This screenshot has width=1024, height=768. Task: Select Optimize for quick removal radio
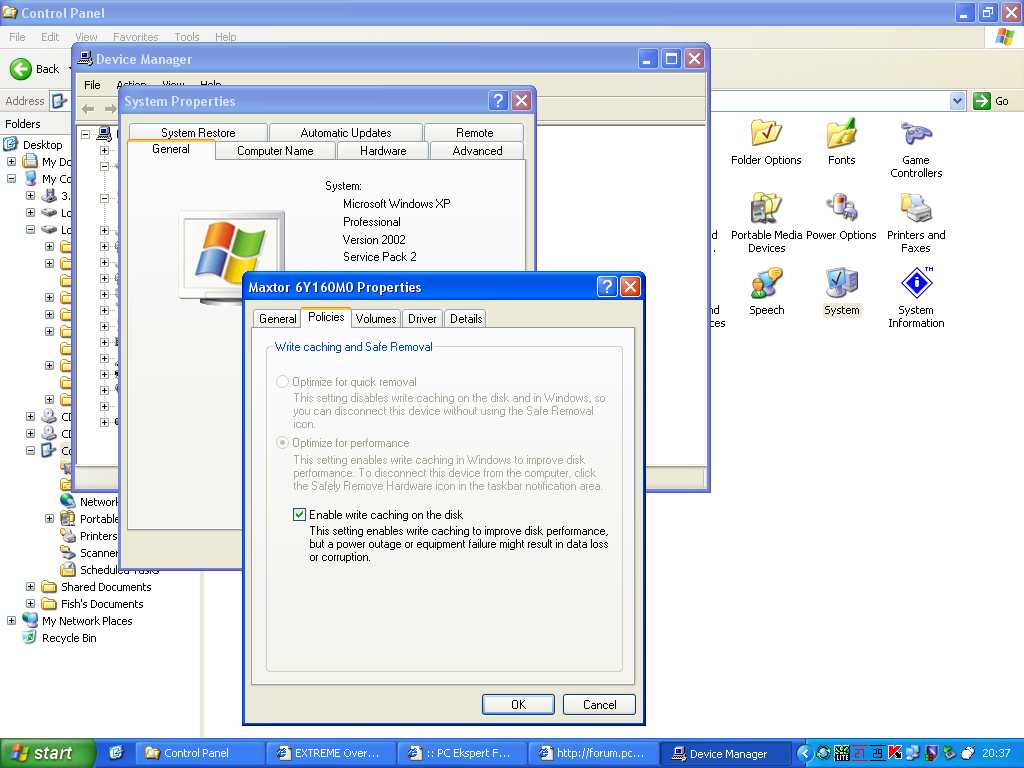282,381
